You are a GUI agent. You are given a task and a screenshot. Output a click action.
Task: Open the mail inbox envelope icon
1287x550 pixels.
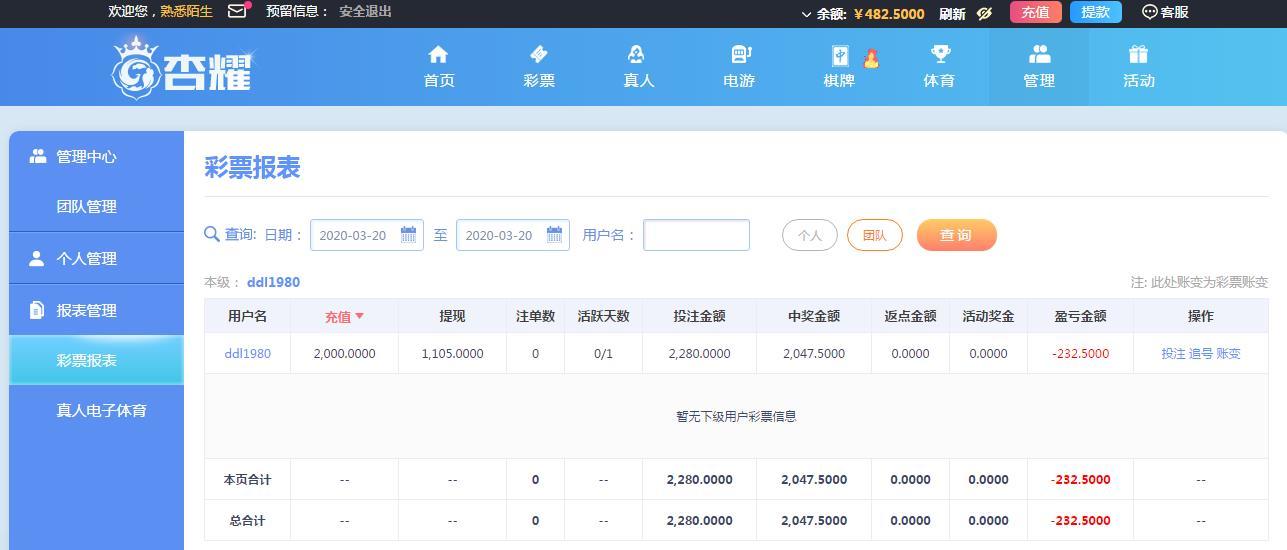pyautogui.click(x=237, y=12)
